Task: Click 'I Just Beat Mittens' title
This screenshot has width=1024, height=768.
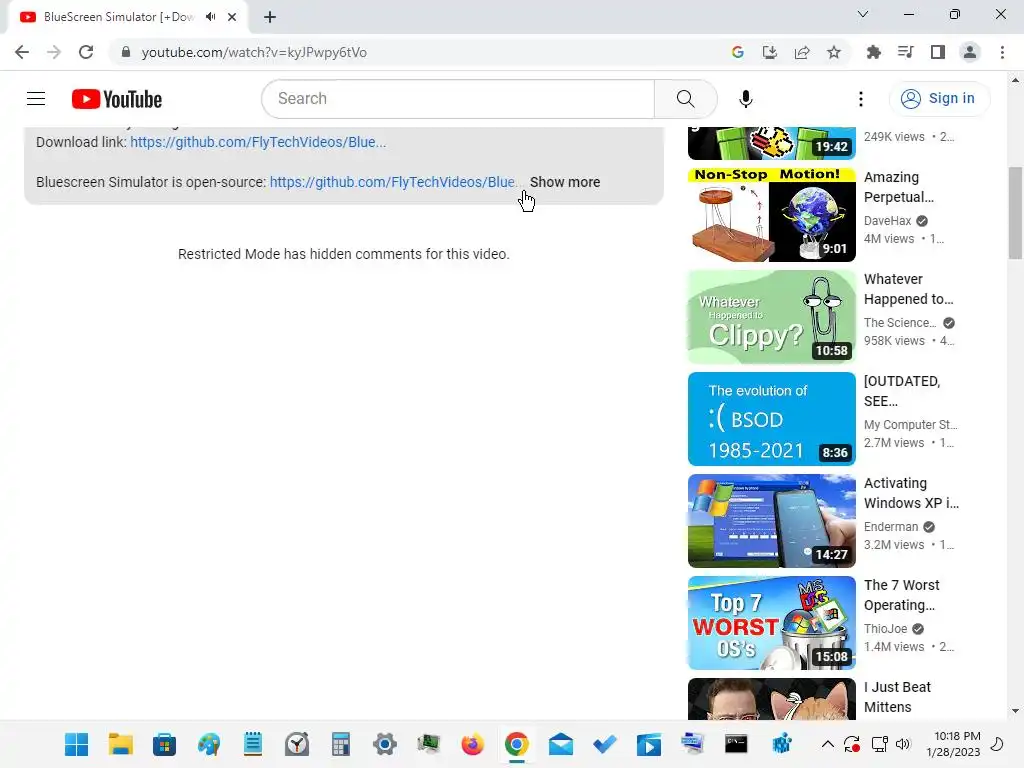Action: [897, 697]
